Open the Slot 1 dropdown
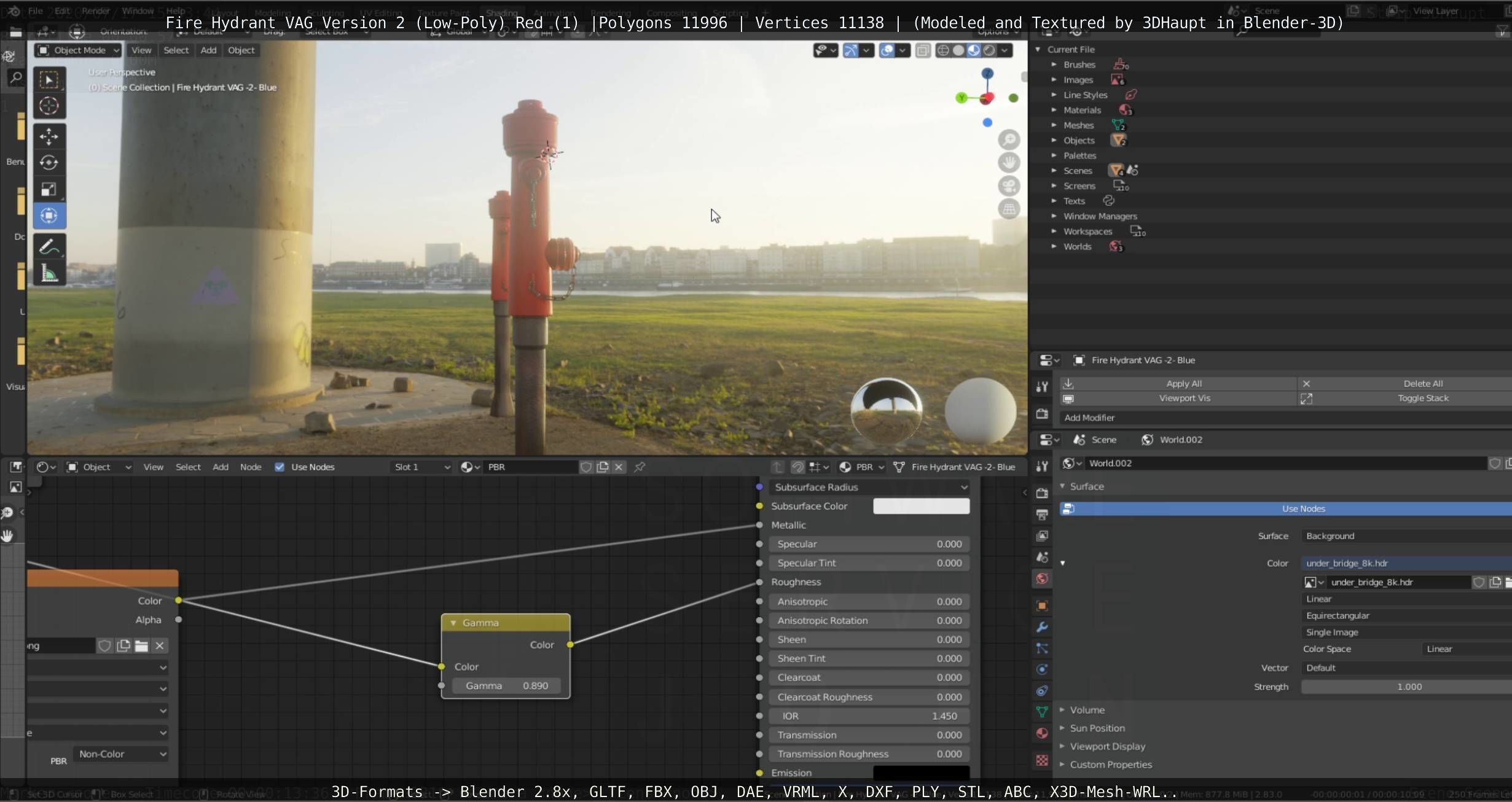The width and height of the screenshot is (1512, 802). click(x=421, y=467)
